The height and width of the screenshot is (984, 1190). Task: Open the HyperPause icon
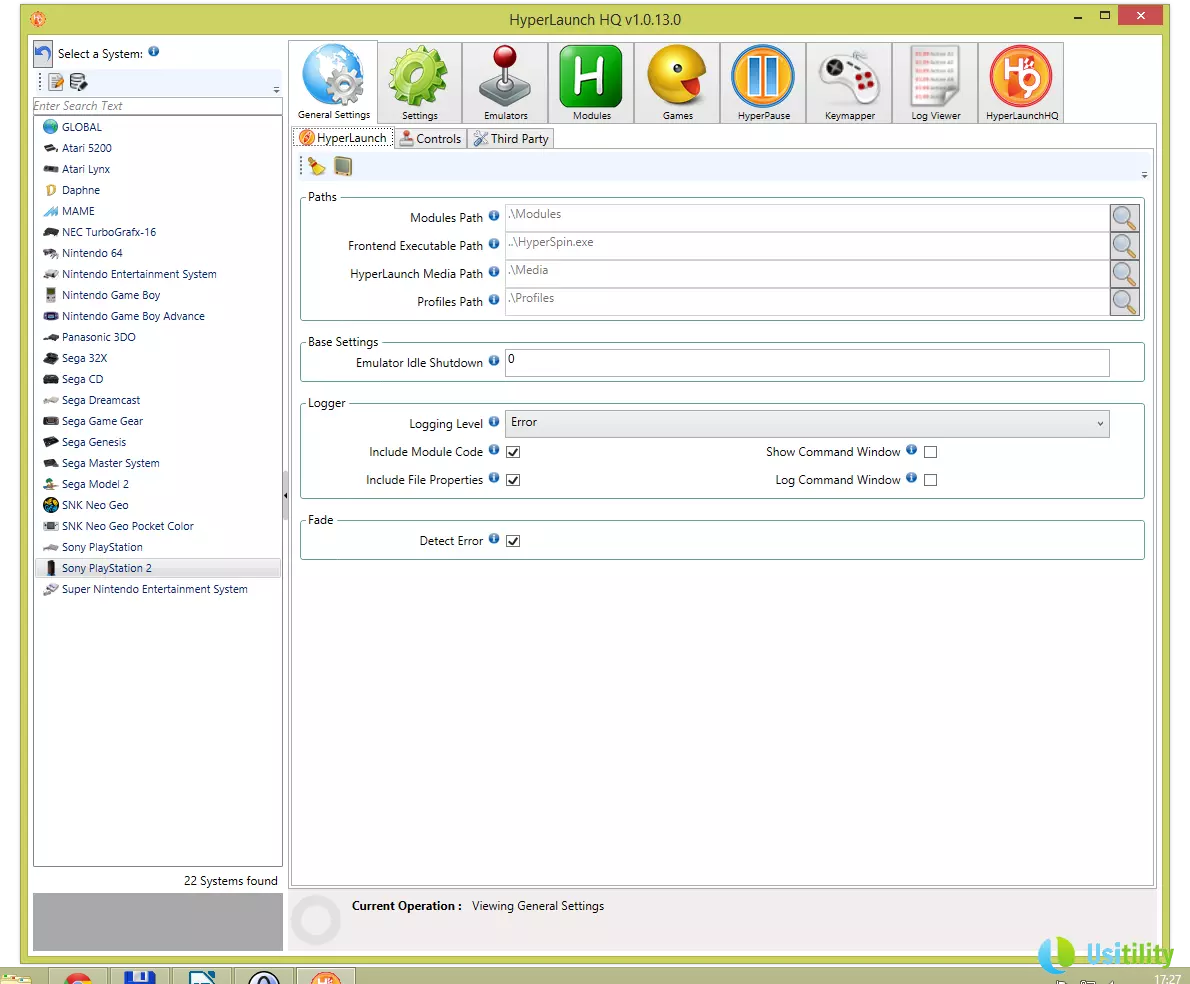tap(763, 83)
